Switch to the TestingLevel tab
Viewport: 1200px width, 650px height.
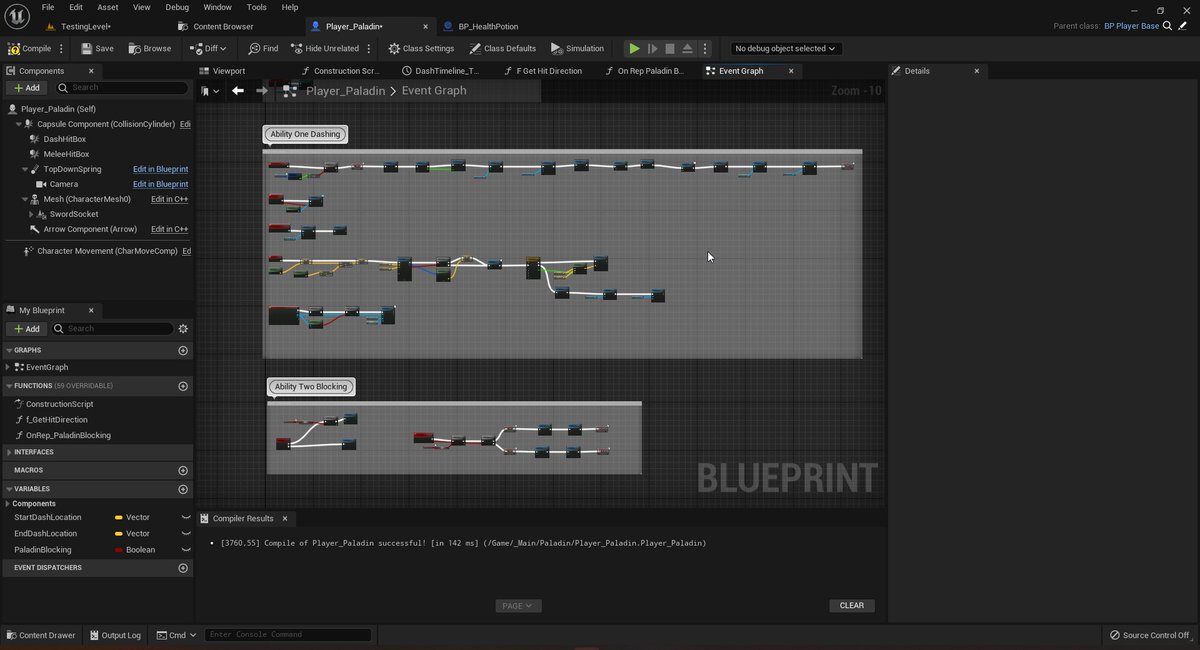pos(85,26)
